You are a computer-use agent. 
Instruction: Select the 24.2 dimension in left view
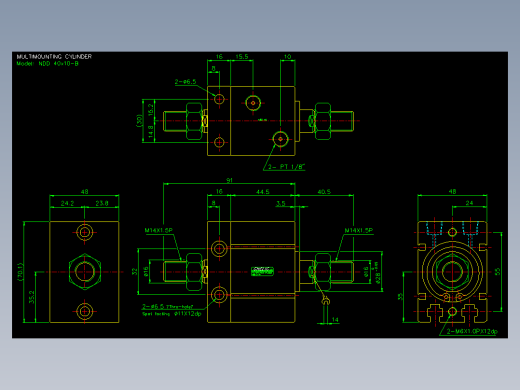(67, 203)
